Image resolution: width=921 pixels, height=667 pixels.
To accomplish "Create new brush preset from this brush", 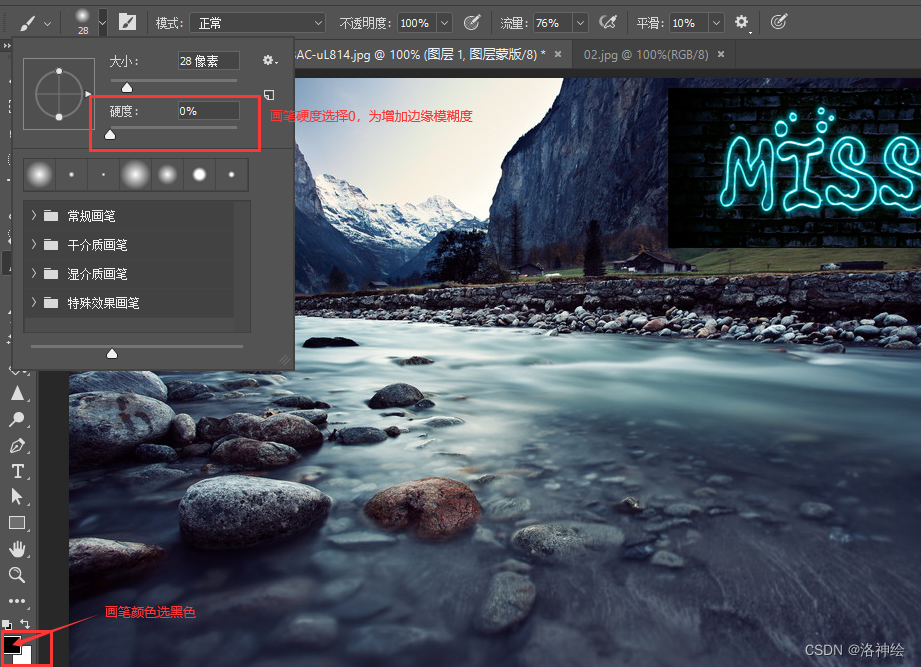I will (269, 95).
